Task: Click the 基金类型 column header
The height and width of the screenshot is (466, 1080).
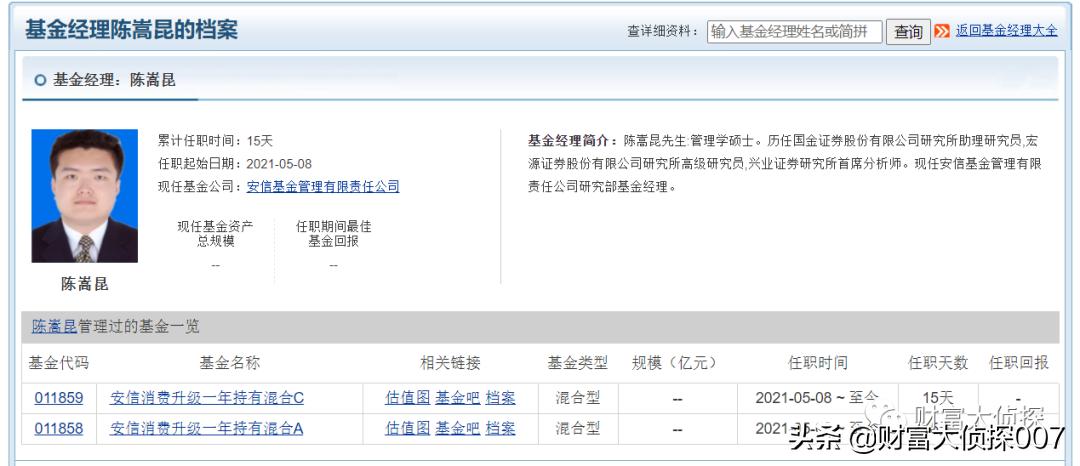Action: tap(578, 363)
